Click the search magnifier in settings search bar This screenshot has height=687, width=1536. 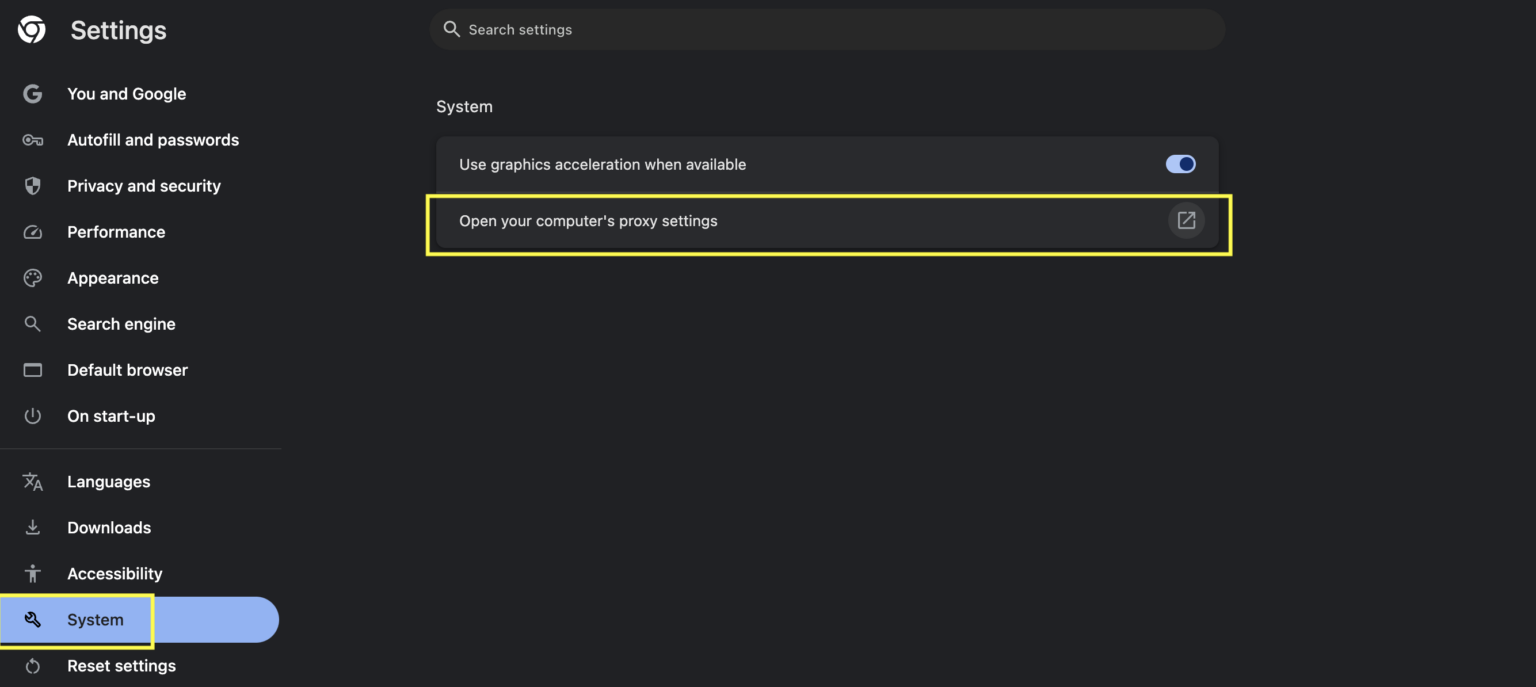(451, 29)
